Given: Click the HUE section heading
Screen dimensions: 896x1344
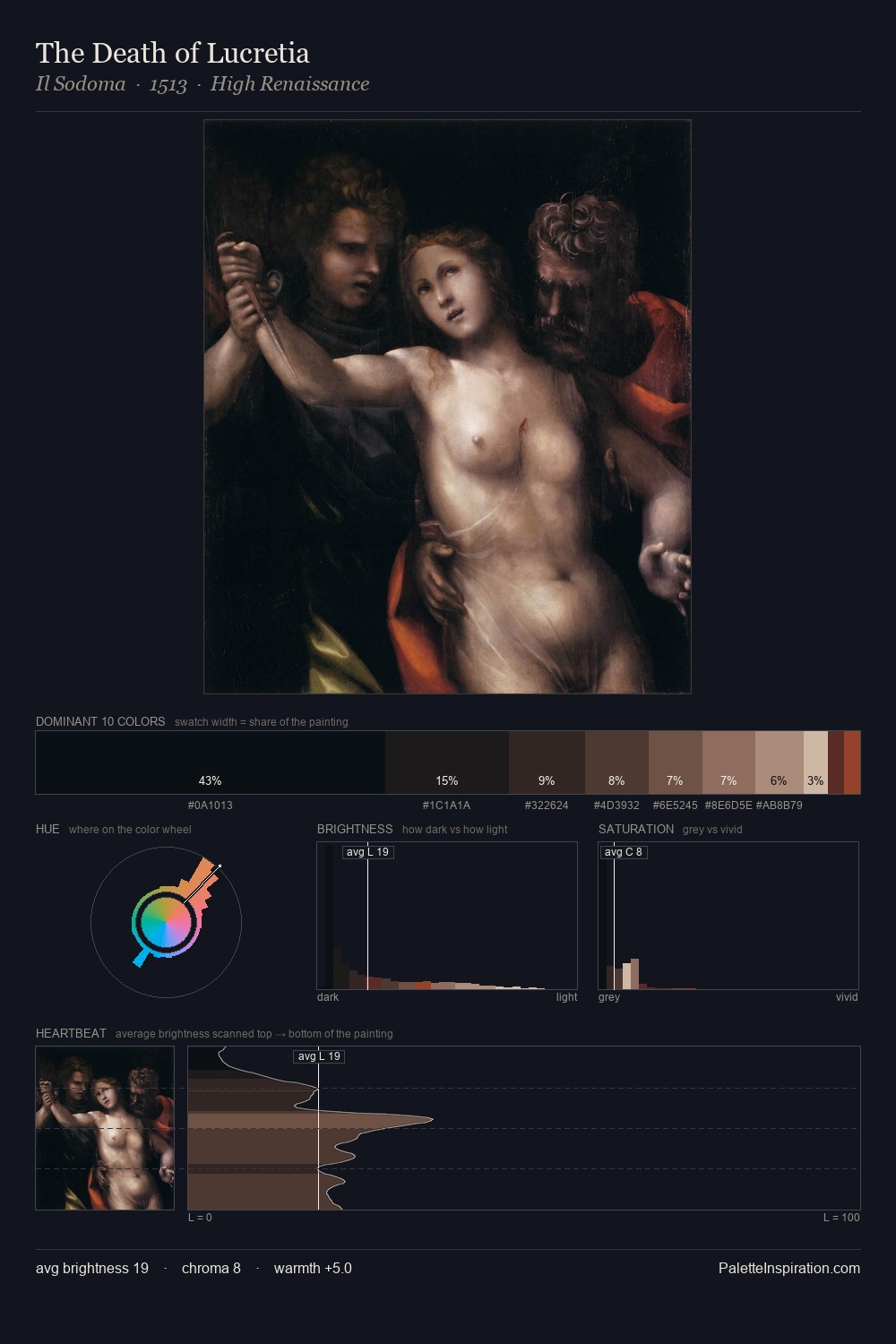Looking at the screenshot, I should point(47,829).
